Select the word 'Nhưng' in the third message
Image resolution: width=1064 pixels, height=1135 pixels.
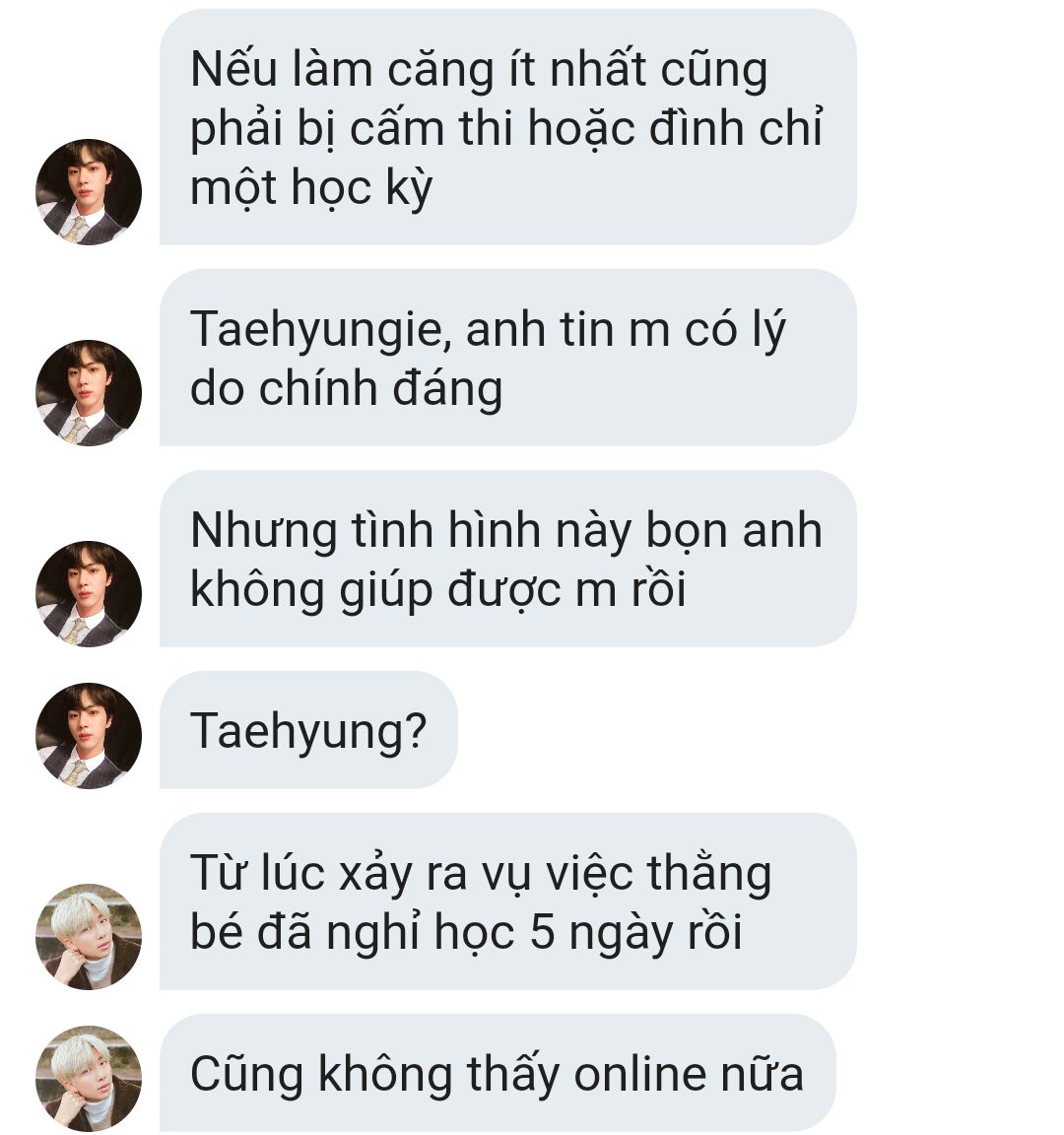263,532
